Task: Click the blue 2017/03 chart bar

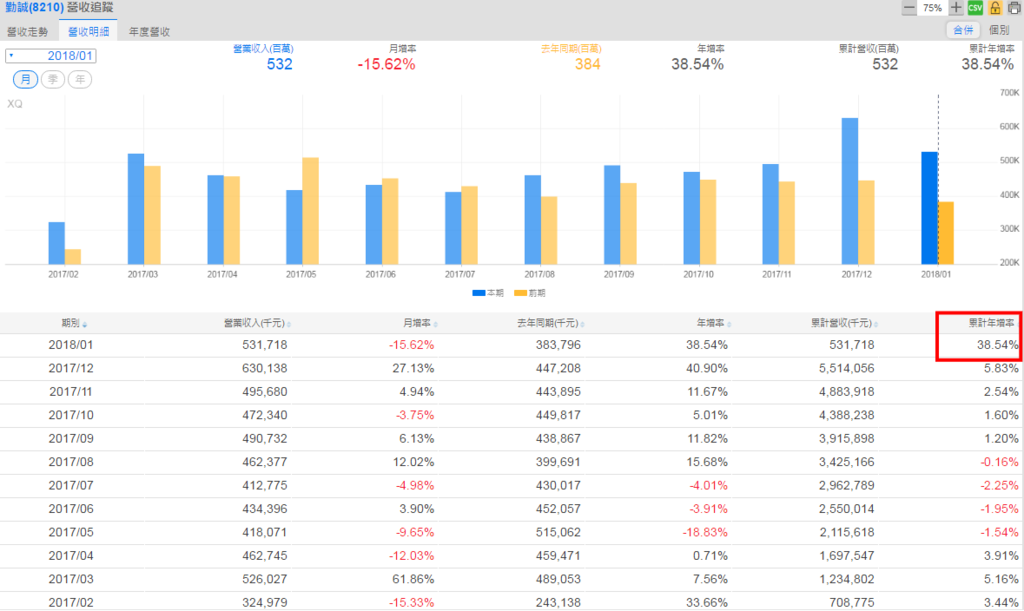Action: pyautogui.click(x=136, y=209)
